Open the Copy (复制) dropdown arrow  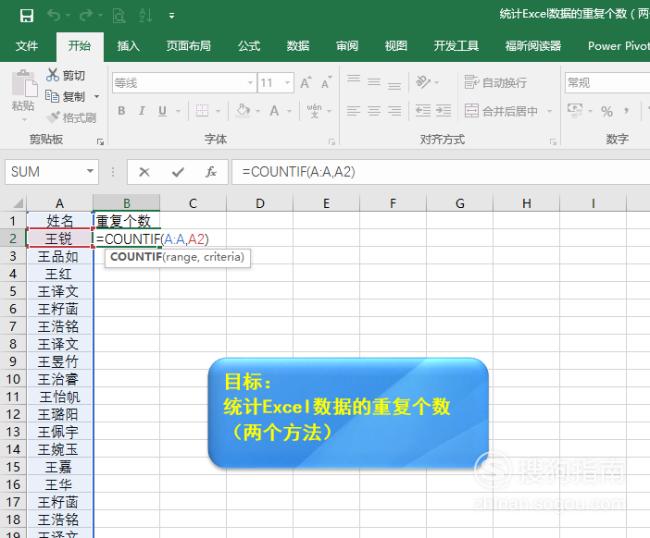[x=97, y=97]
